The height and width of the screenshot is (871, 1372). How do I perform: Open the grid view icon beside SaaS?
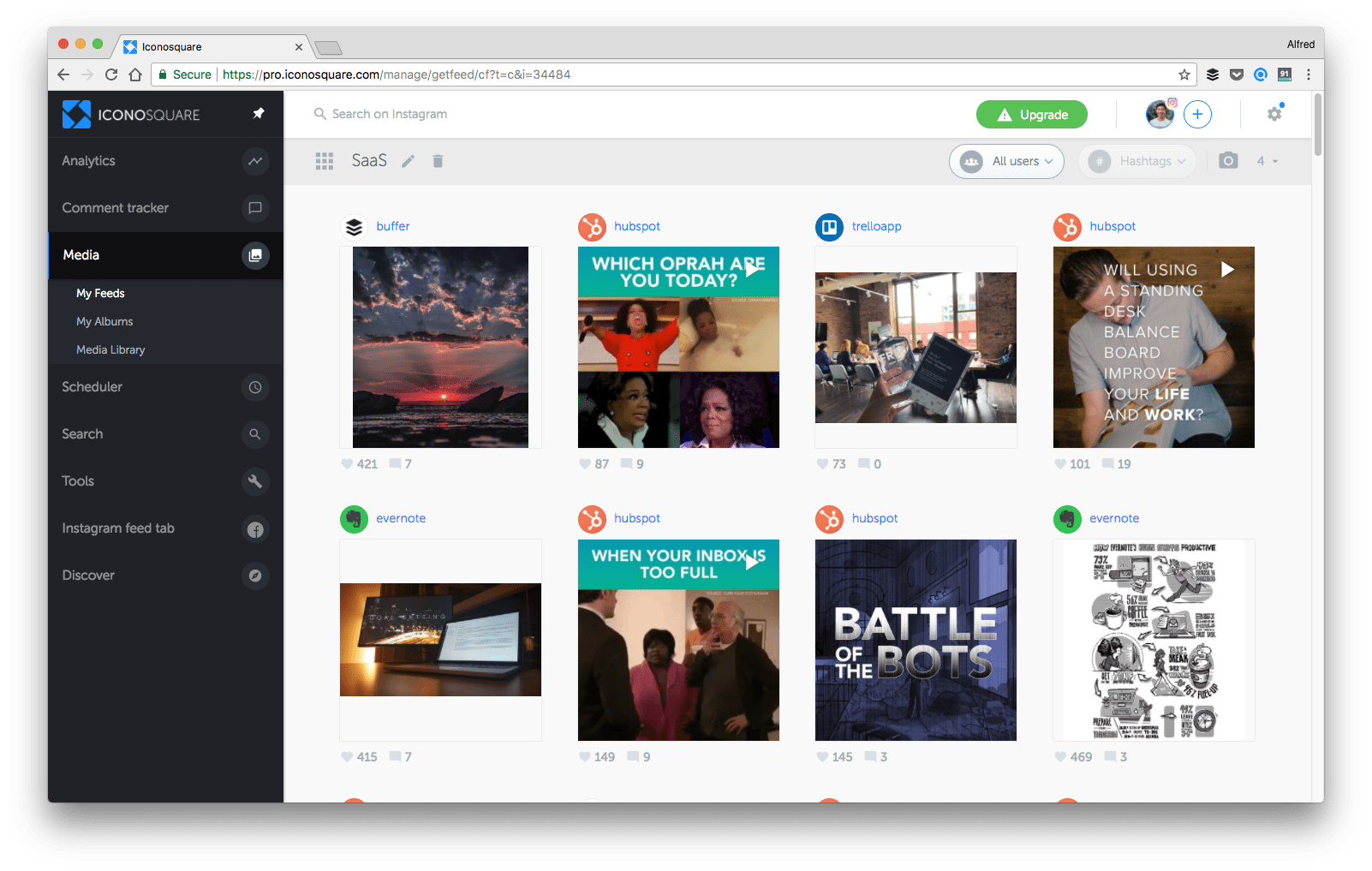tap(324, 161)
